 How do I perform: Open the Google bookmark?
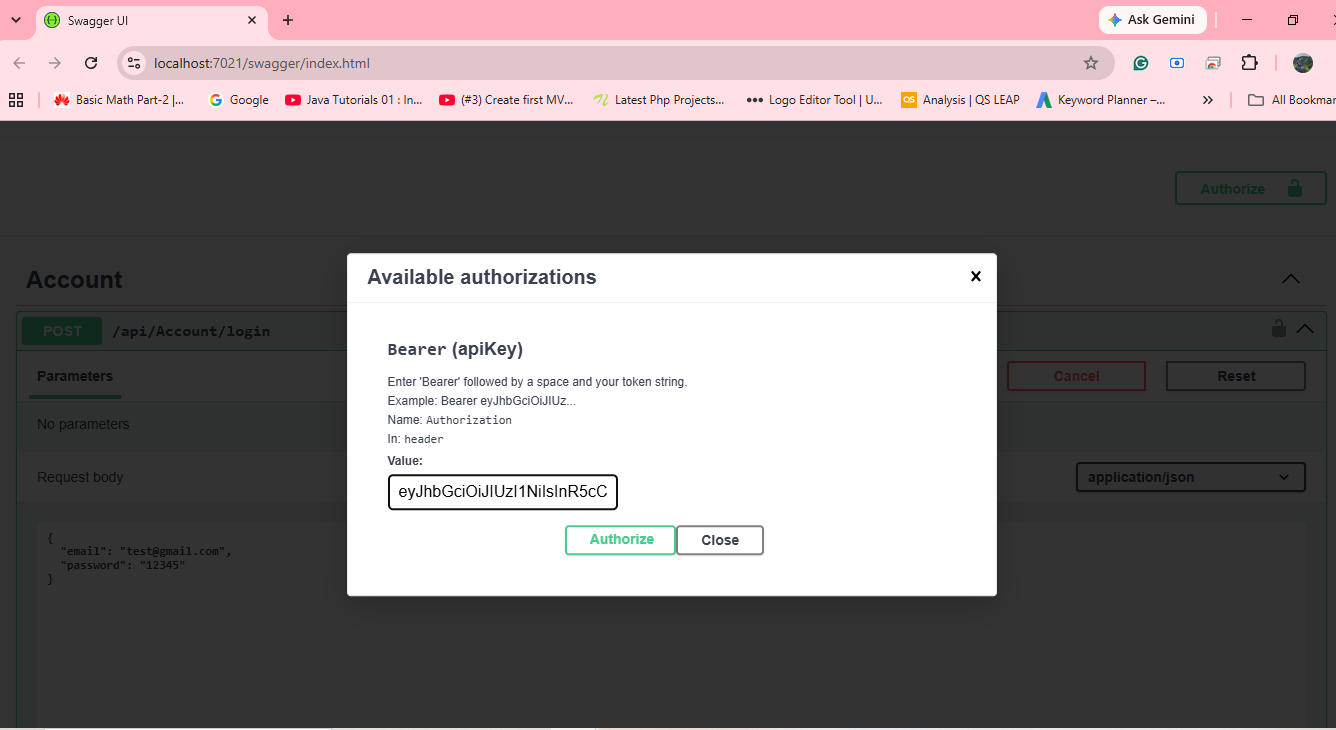click(238, 100)
